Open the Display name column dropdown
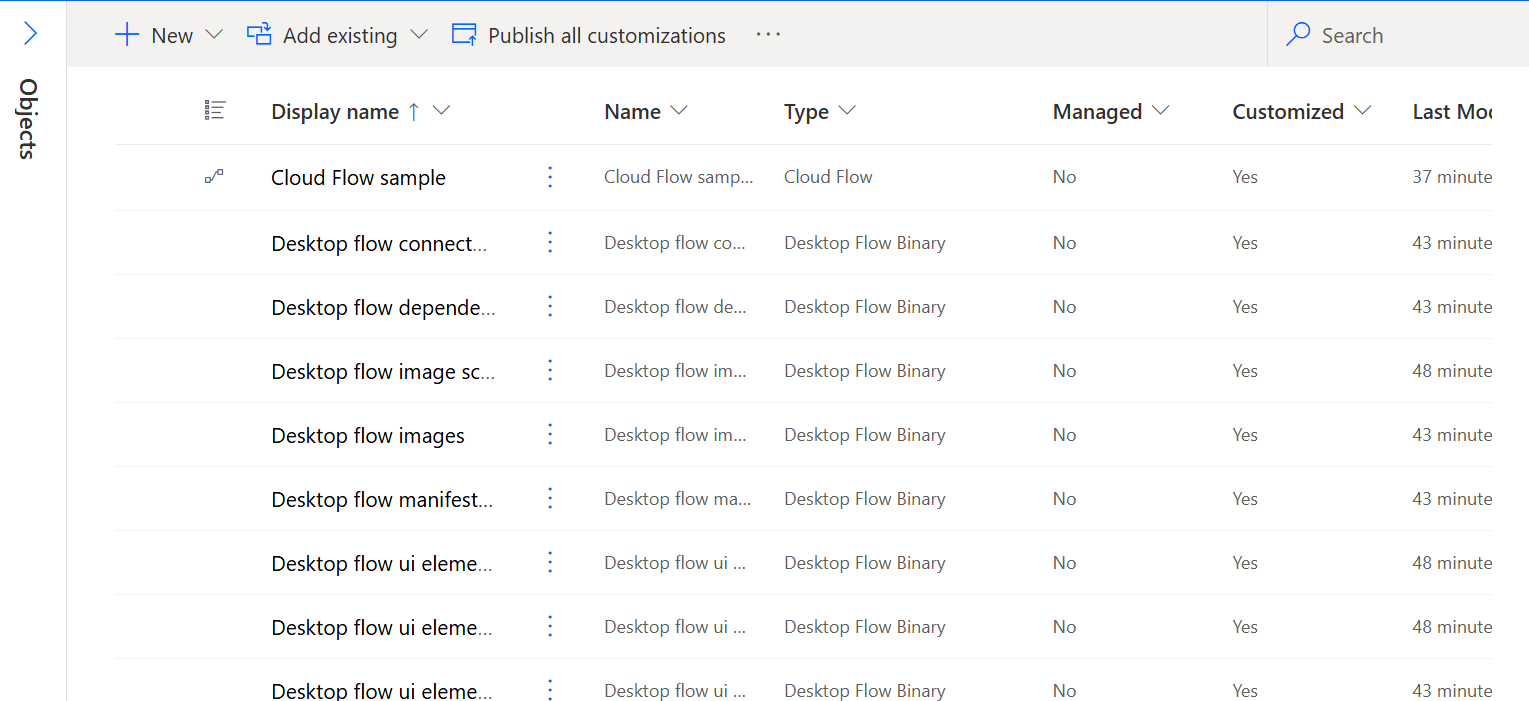 pos(442,111)
